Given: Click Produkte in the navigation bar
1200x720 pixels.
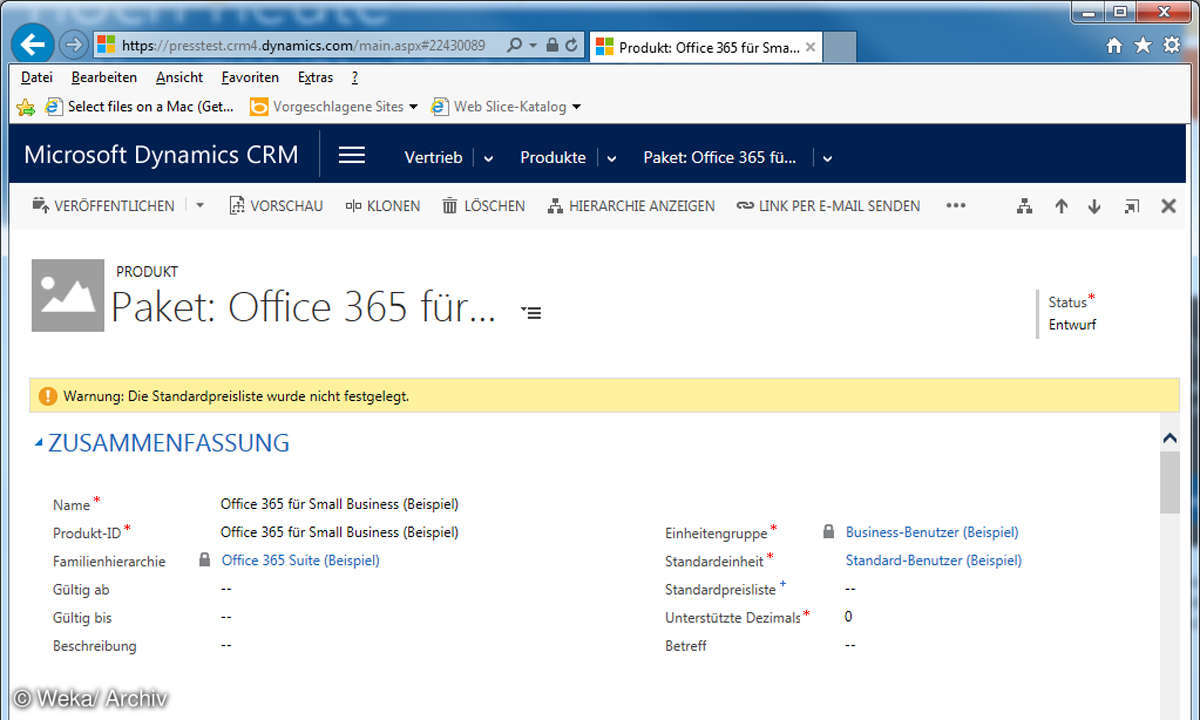Looking at the screenshot, I should coord(553,157).
